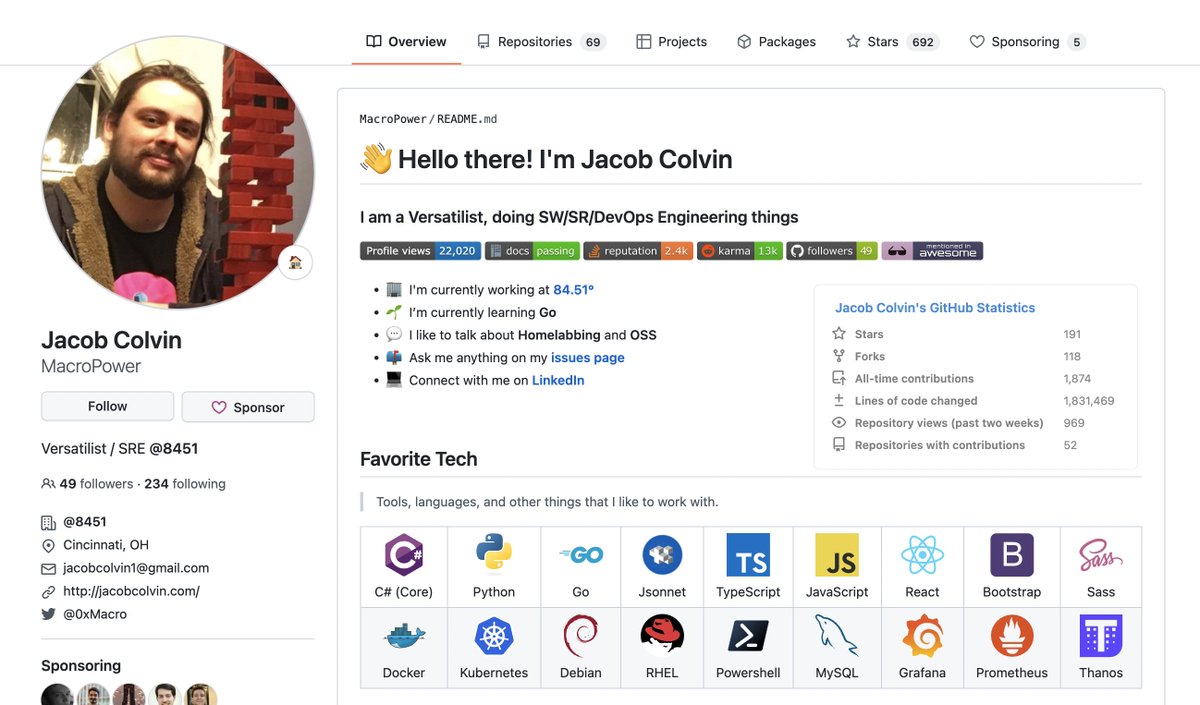Click the Sponsor button
Screen dimensions: 1200x705
248,407
